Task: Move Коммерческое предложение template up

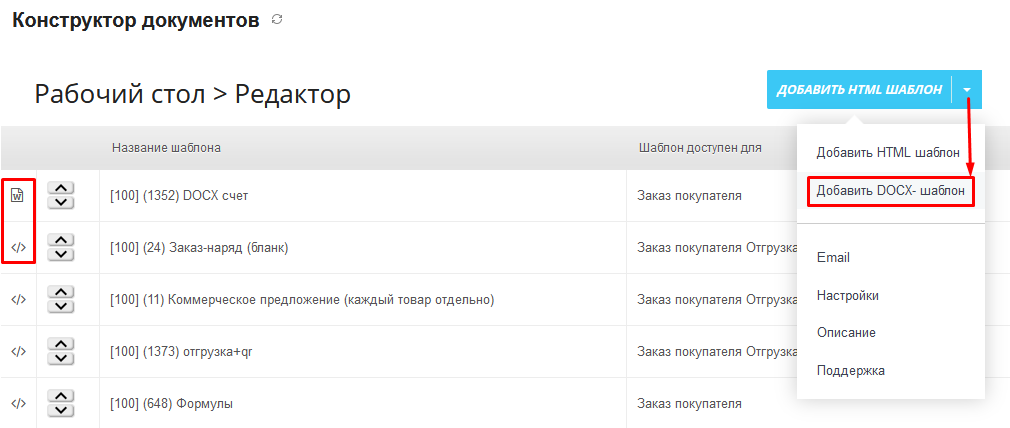Action: 62,292
